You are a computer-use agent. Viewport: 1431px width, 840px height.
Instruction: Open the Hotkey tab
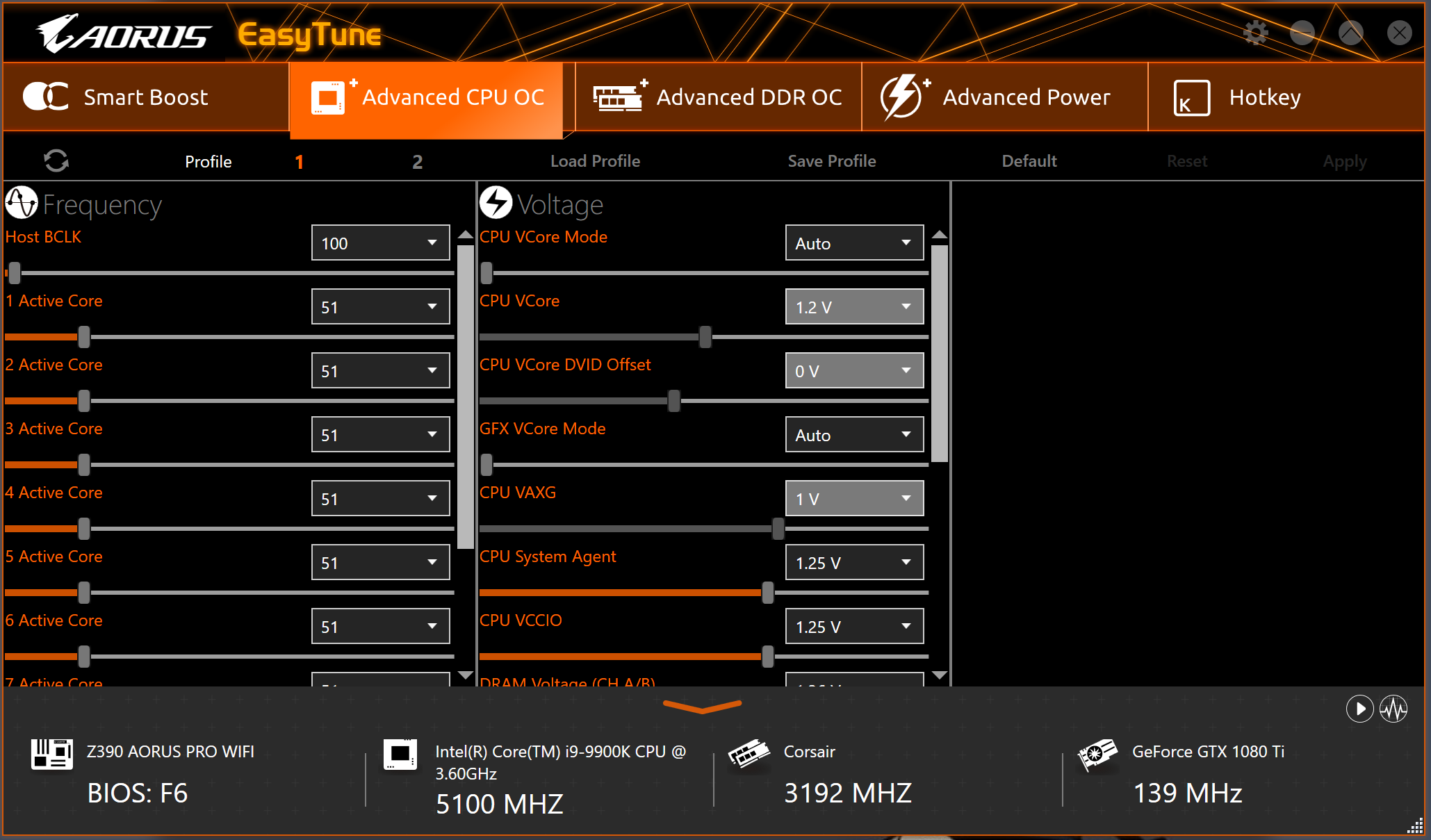(x=1286, y=97)
